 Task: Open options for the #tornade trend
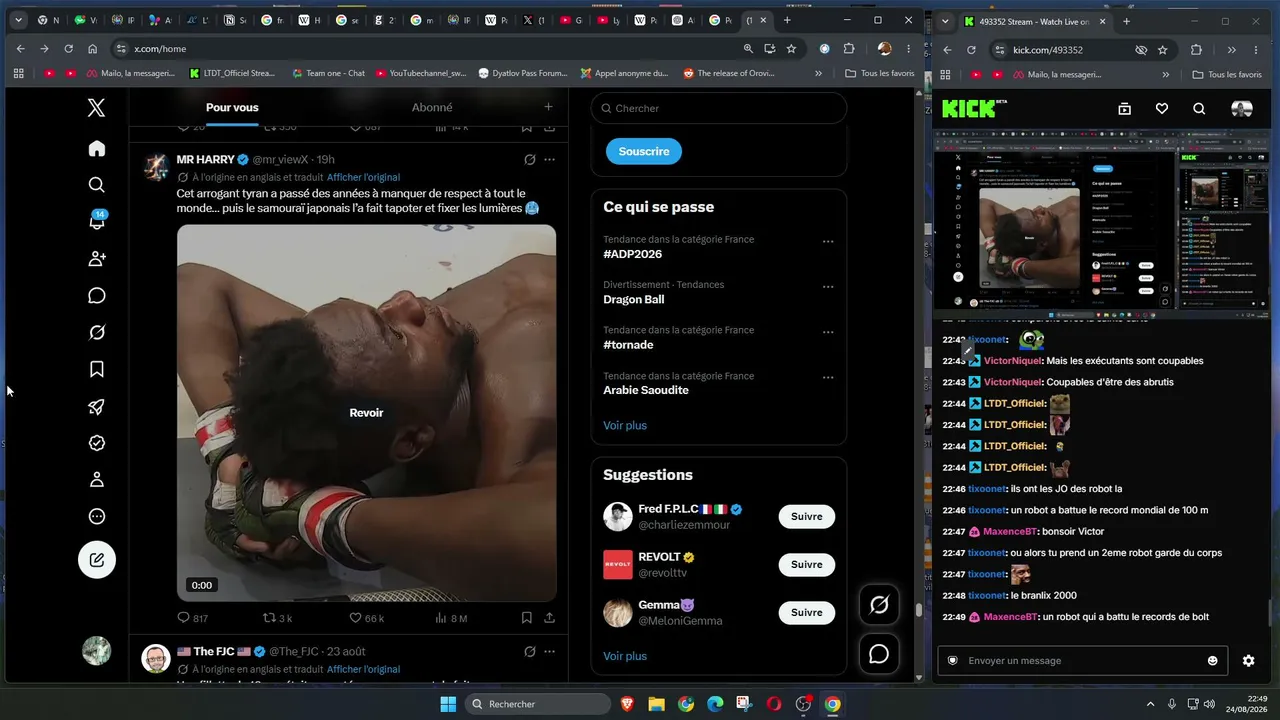828,332
